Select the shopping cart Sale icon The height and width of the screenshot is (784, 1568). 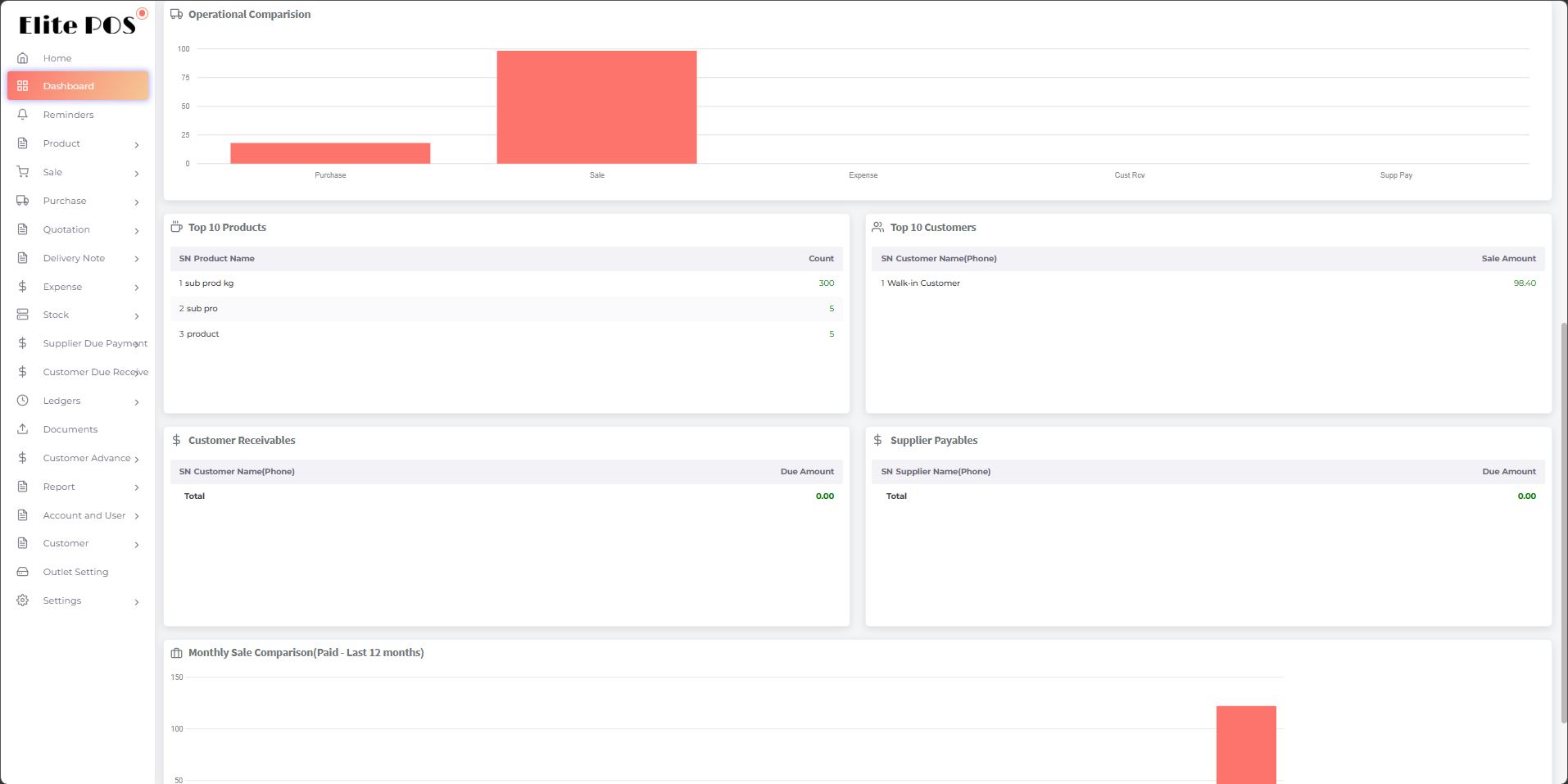22,172
